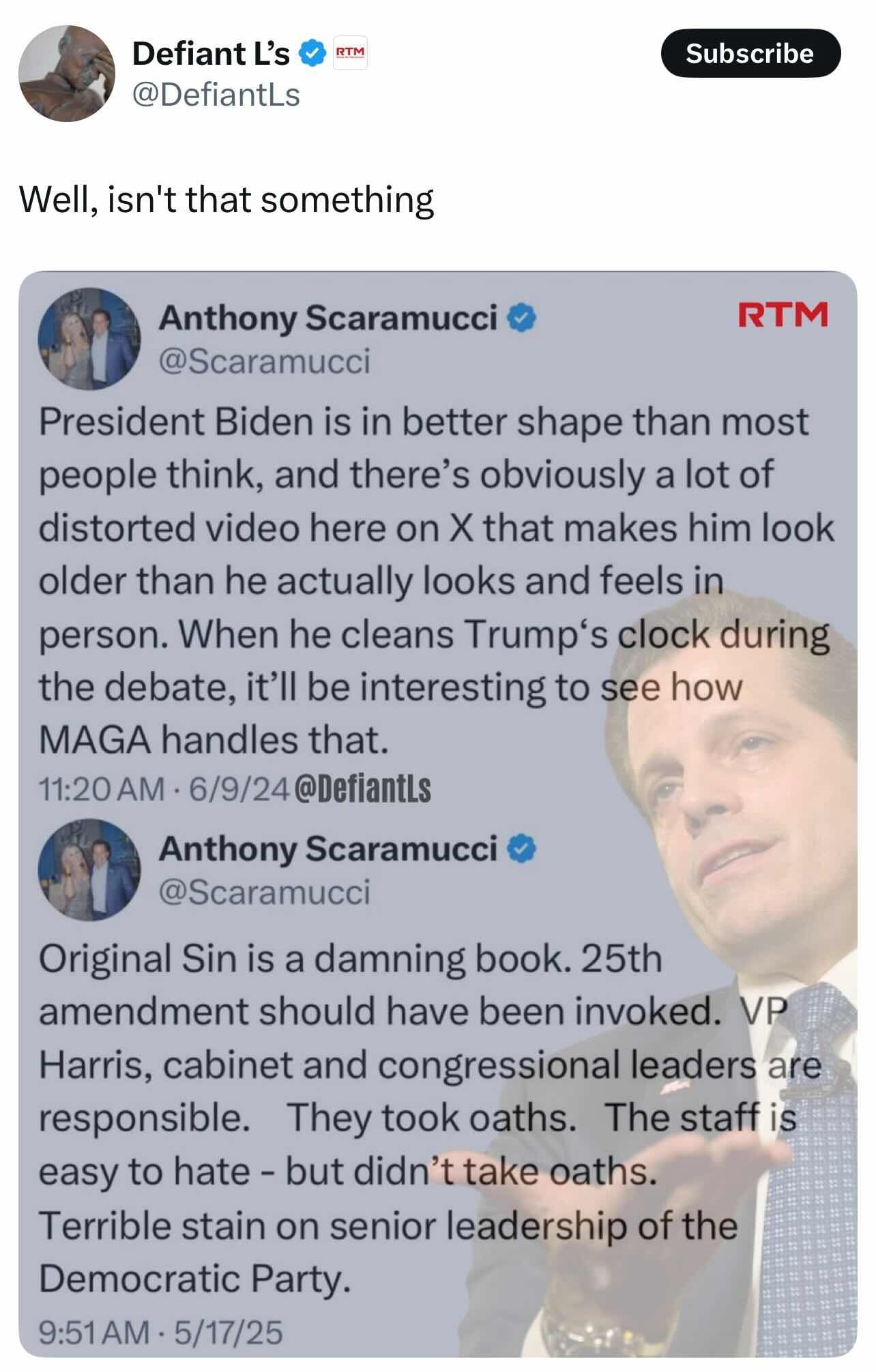Click verified badge on first Scaramucci tweet
The width and height of the screenshot is (876, 1372).
(x=523, y=318)
